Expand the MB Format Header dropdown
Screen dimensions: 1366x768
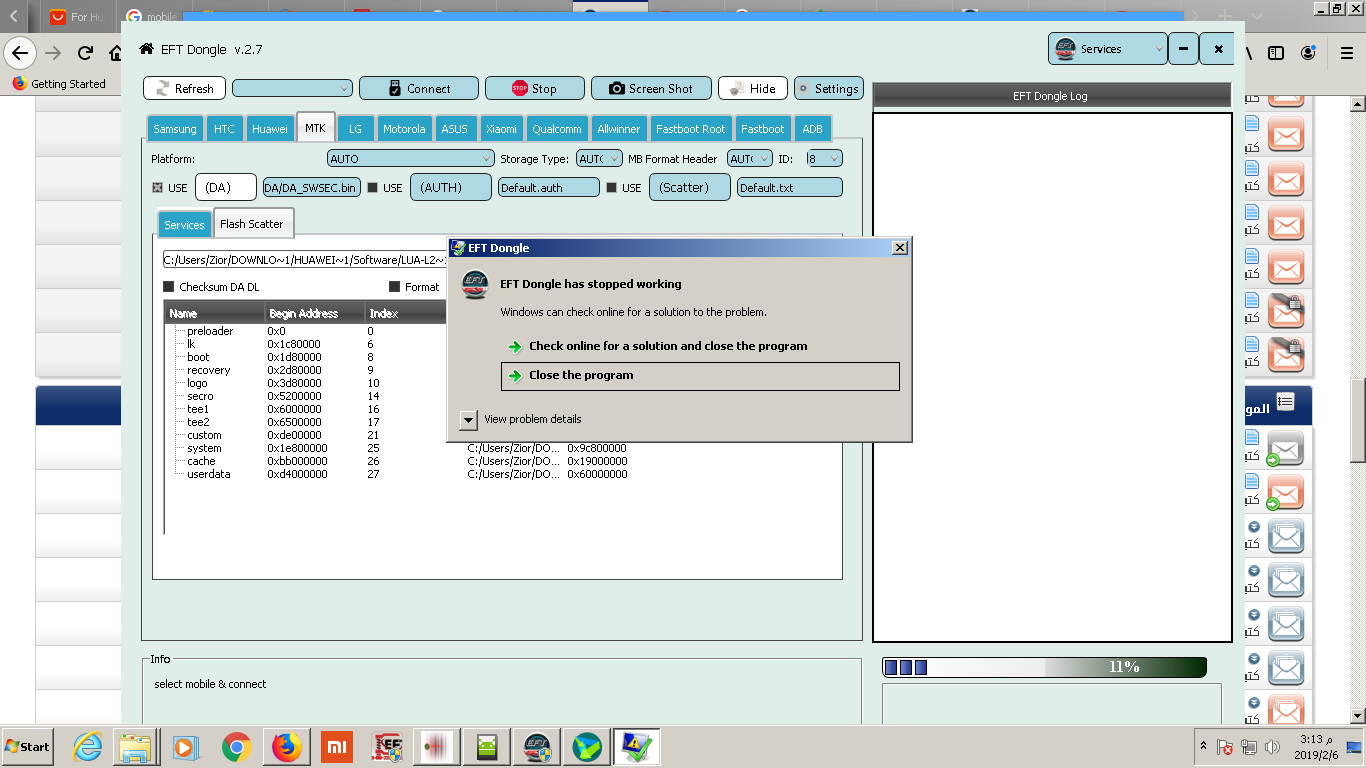point(750,159)
